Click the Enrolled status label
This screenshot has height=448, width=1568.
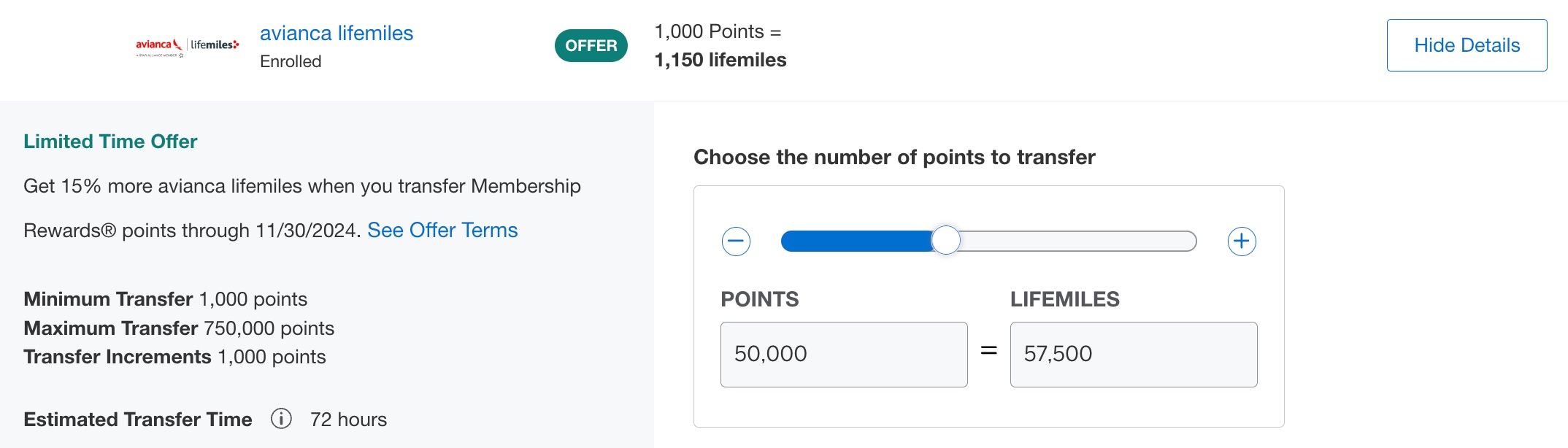point(291,61)
